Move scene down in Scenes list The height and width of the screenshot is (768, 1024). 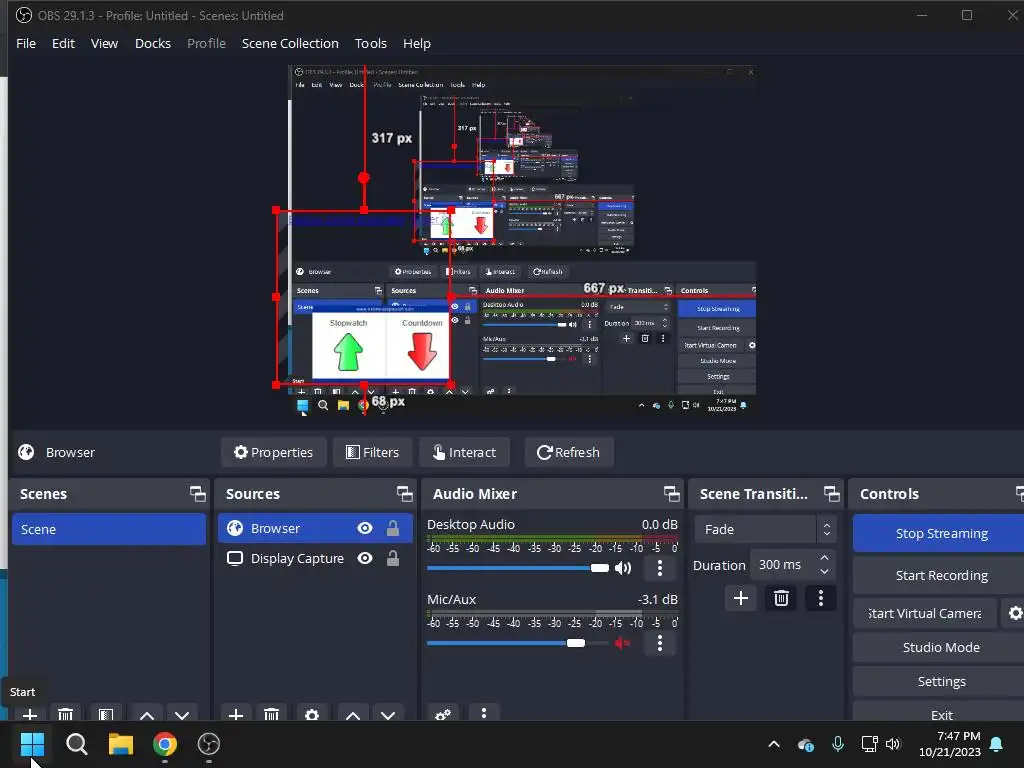tap(182, 714)
